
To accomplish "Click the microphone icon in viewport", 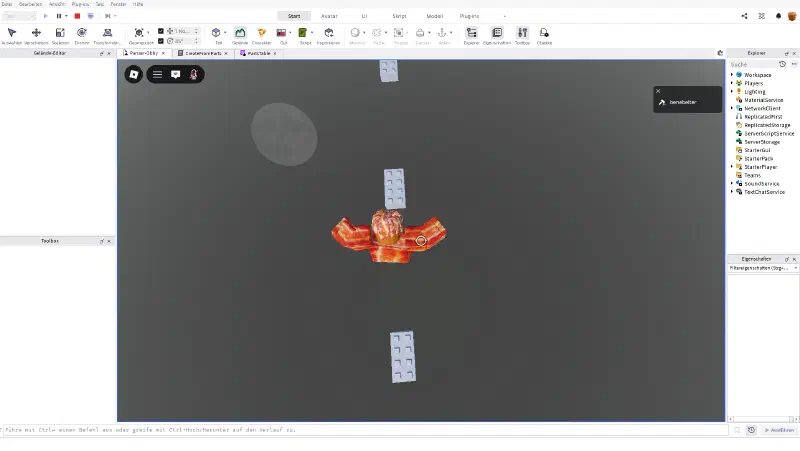I will tap(194, 74).
